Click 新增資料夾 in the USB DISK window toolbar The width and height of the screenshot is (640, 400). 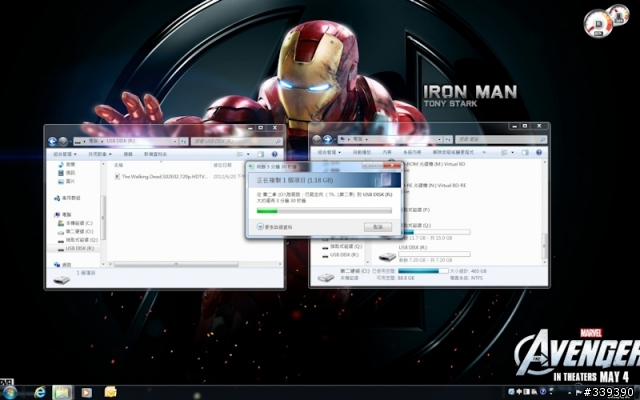coord(155,154)
